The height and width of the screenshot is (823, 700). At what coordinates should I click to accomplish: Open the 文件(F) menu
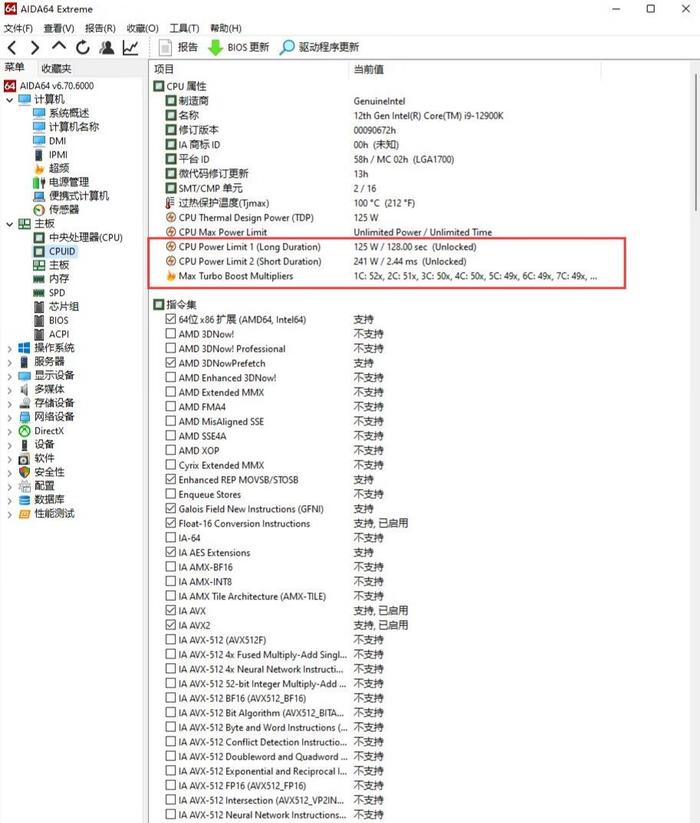click(18, 28)
